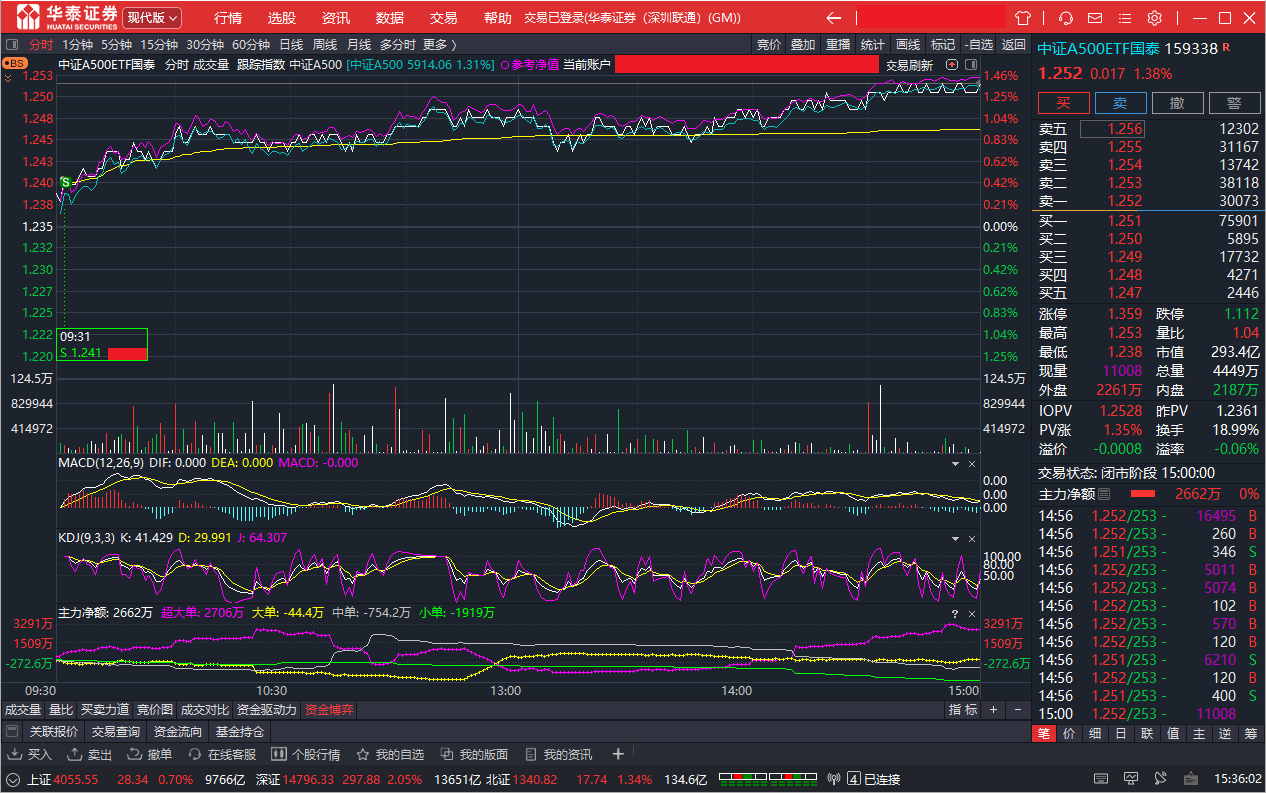Click the customer service headset icon
The height and width of the screenshot is (793, 1266).
tap(1066, 18)
